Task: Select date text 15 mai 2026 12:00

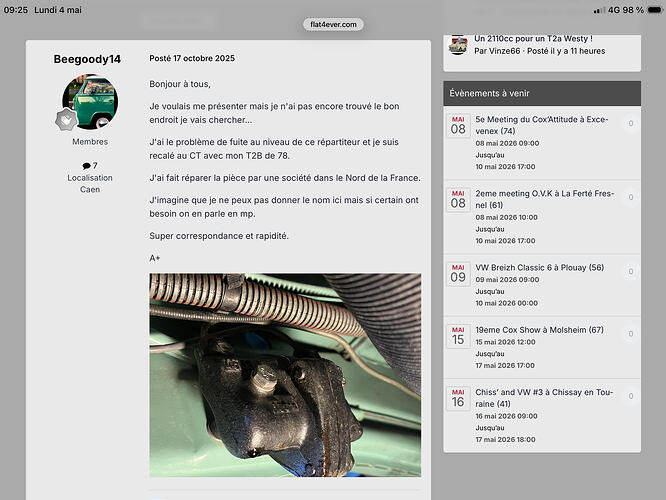Action: 505,342
